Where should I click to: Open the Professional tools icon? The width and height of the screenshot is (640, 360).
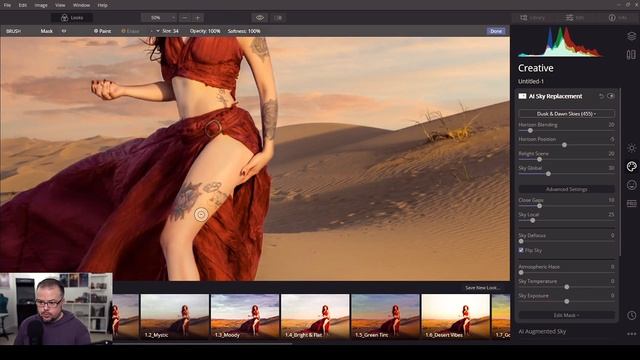631,203
